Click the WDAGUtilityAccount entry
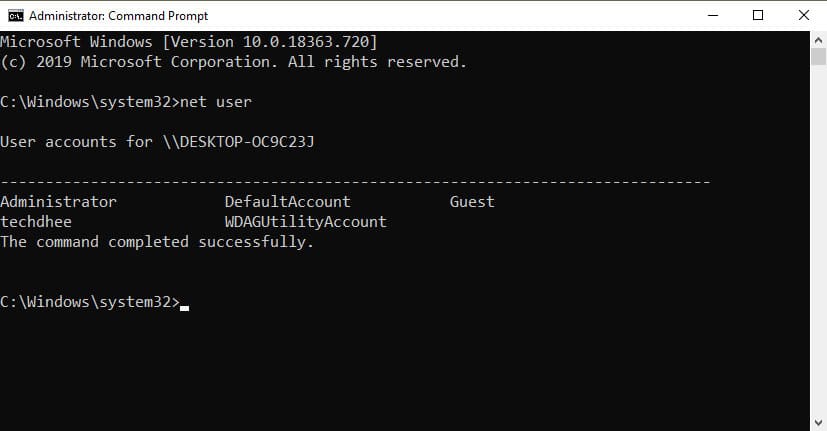 coord(305,221)
